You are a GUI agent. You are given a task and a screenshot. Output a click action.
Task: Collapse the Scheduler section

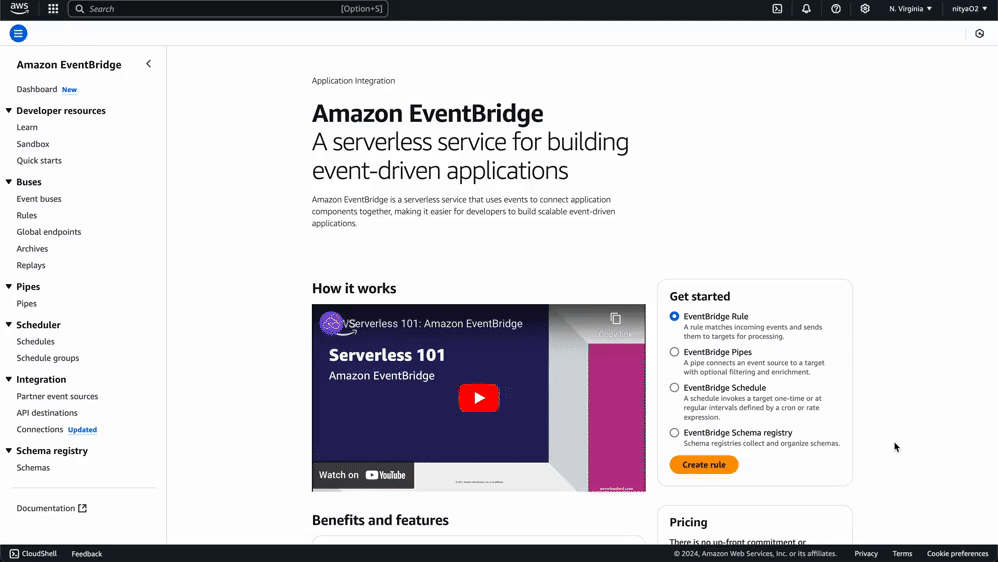[x=9, y=325]
